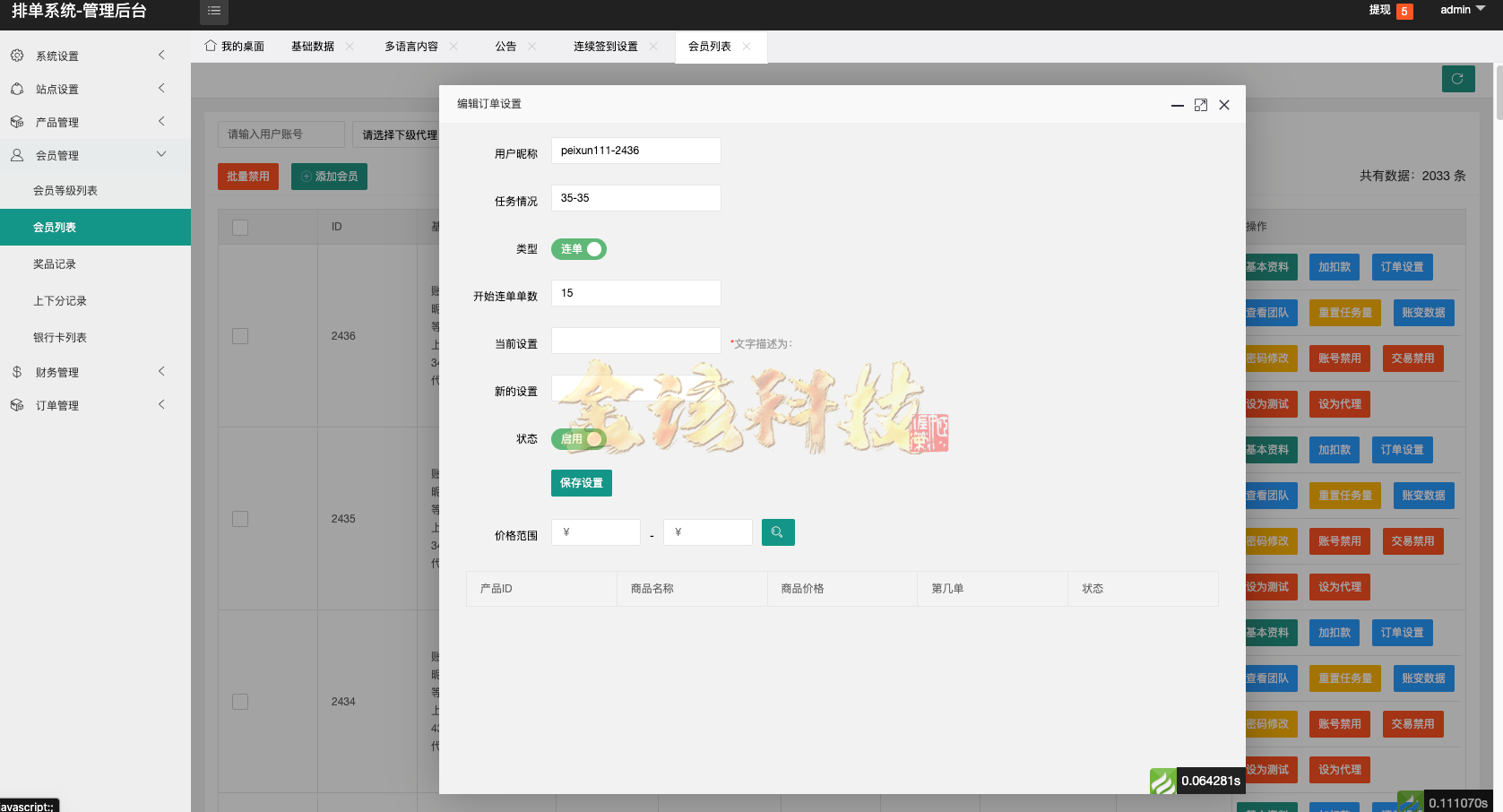Click the 会员管理 user icon in sidebar
This screenshot has width=1503, height=812.
tap(16, 154)
